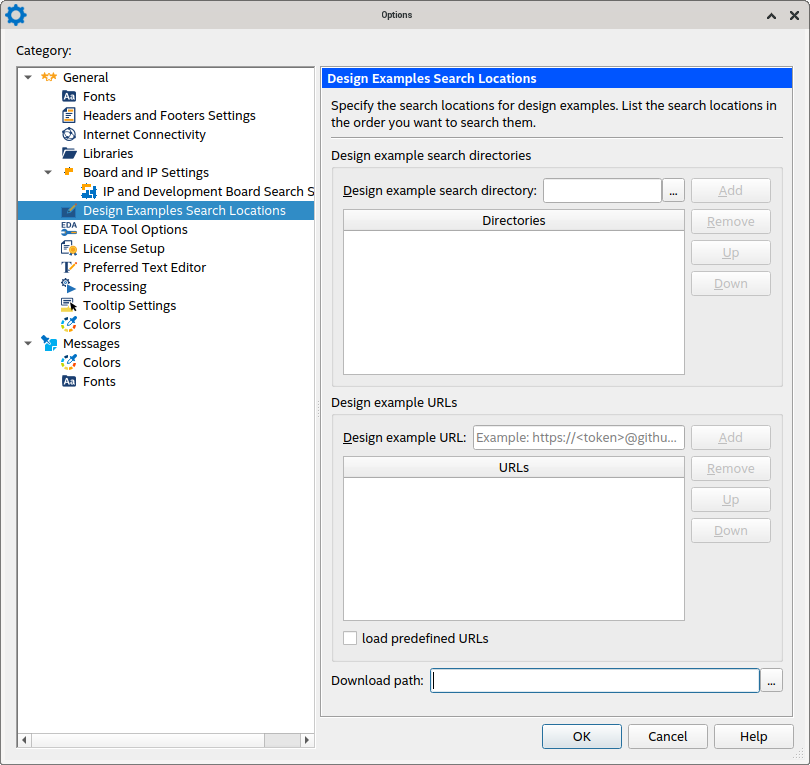Screen dimensions: 810x765
Task: Click the Download path text field
Action: click(595, 680)
